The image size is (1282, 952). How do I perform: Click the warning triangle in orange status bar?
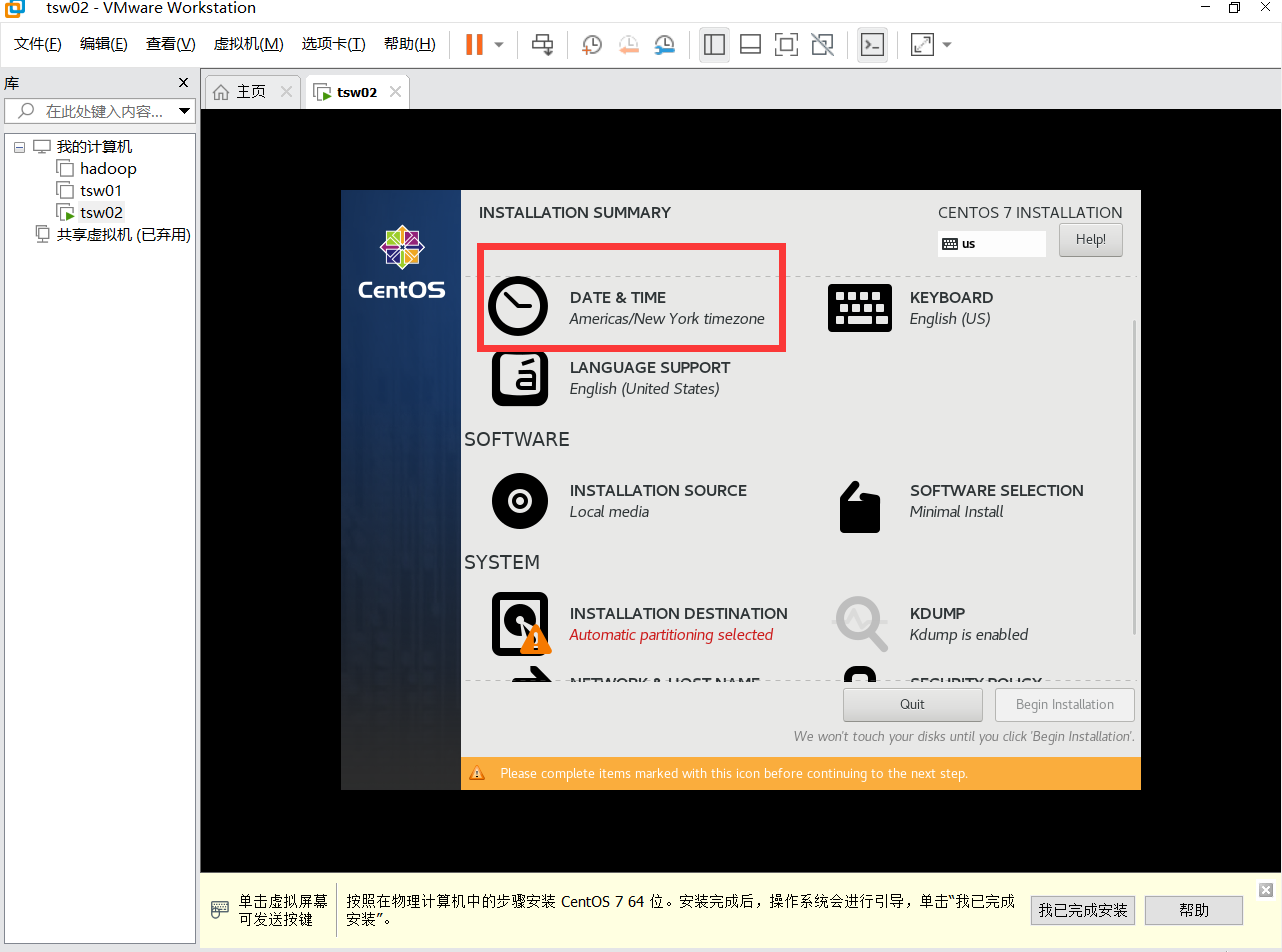coord(477,773)
